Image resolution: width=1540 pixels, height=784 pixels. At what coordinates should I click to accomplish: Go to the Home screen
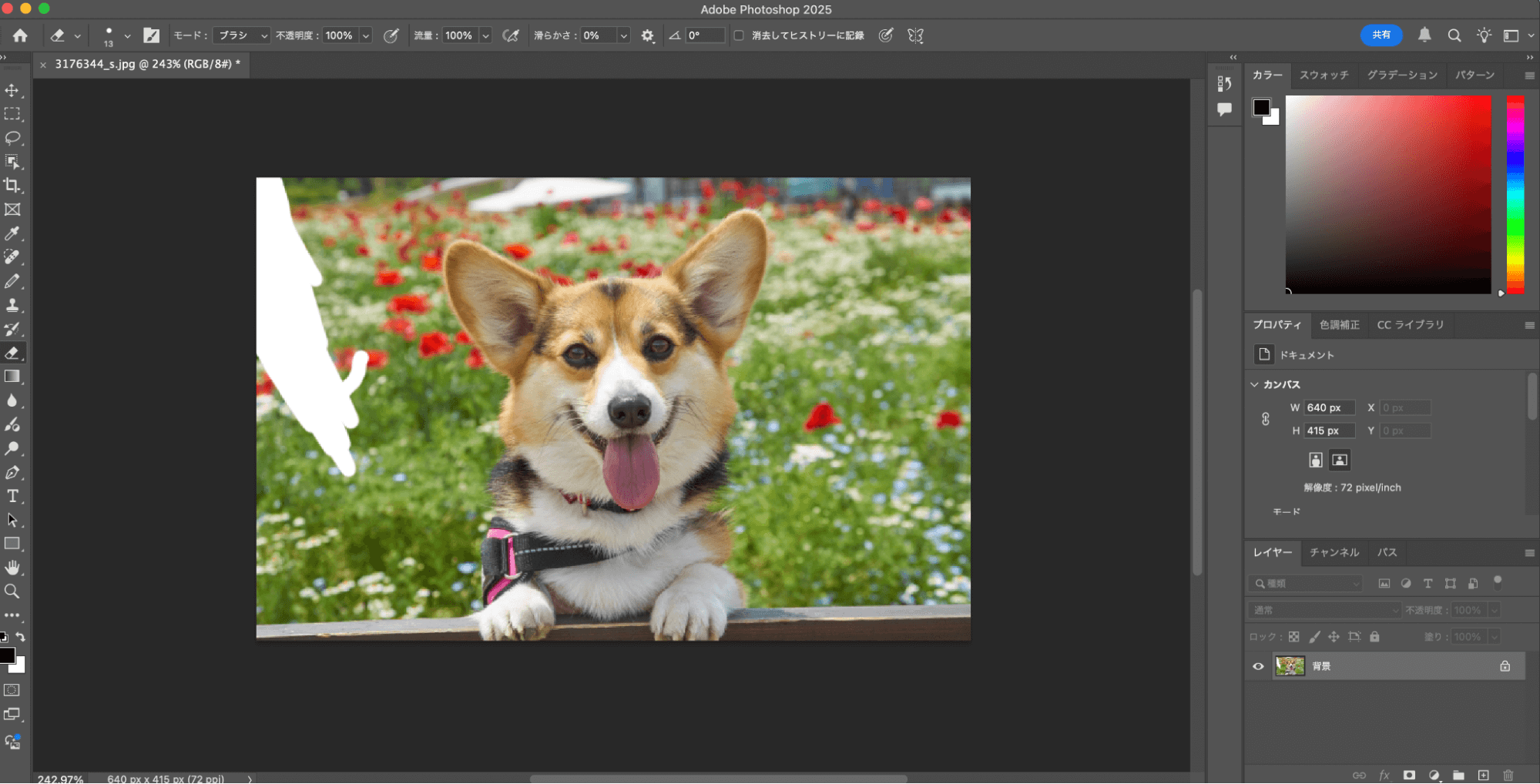click(20, 35)
